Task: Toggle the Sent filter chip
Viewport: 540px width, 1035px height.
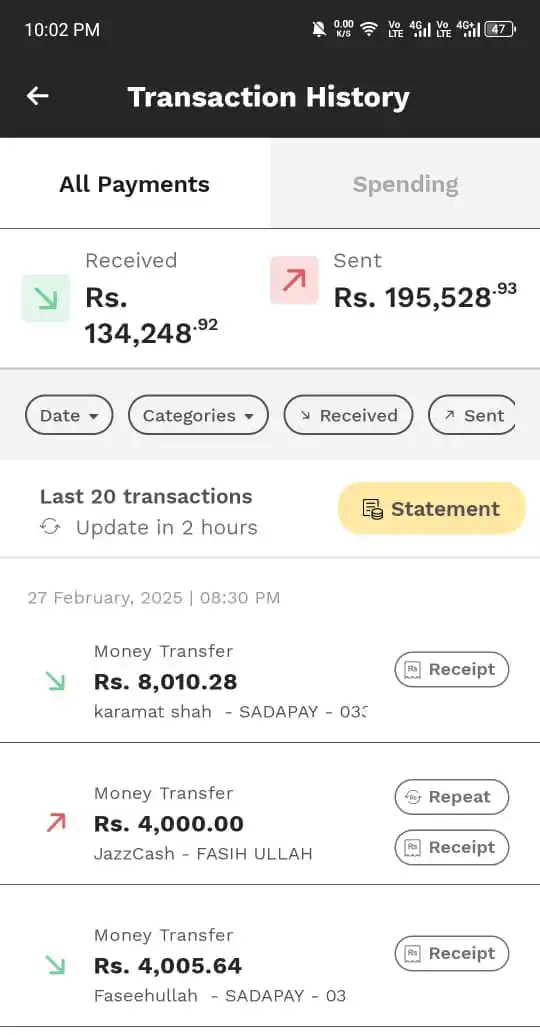Action: pos(472,415)
